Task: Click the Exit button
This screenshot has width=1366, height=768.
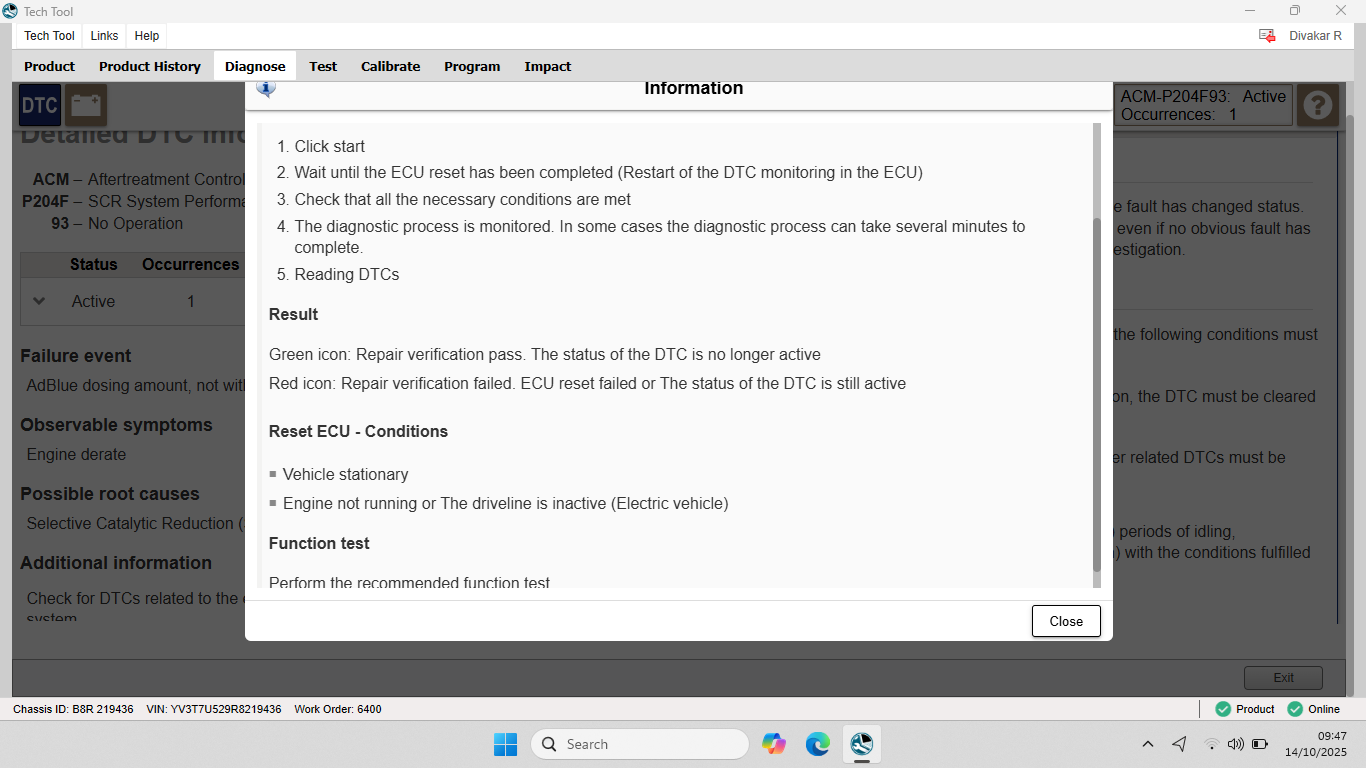Action: 1283,678
